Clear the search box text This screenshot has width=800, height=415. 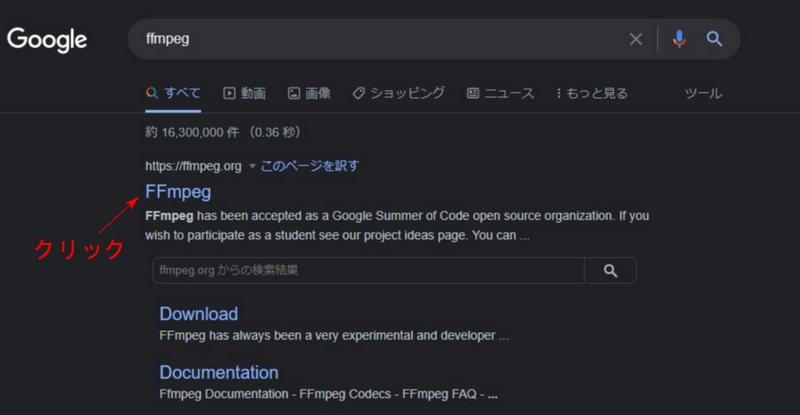[636, 40]
